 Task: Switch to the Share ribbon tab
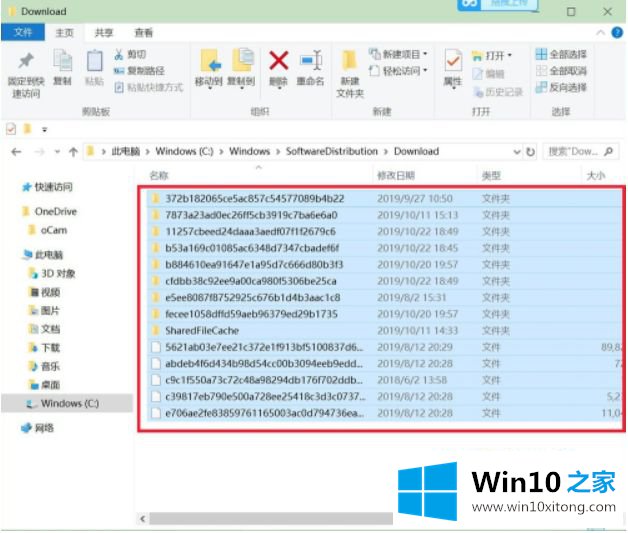coord(104,32)
